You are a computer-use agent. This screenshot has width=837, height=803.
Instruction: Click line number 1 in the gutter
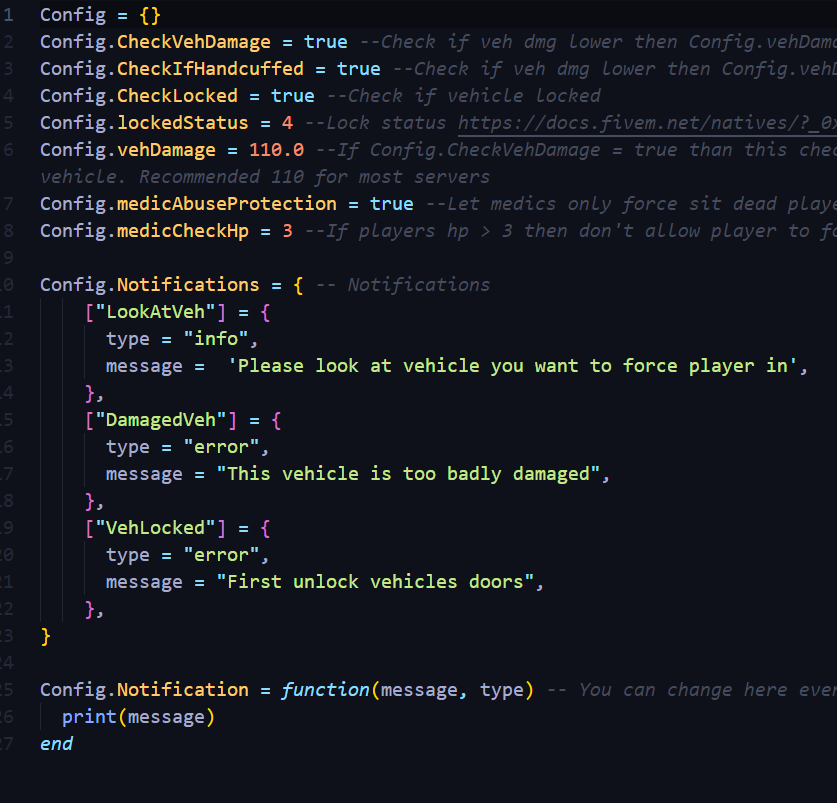[8, 15]
